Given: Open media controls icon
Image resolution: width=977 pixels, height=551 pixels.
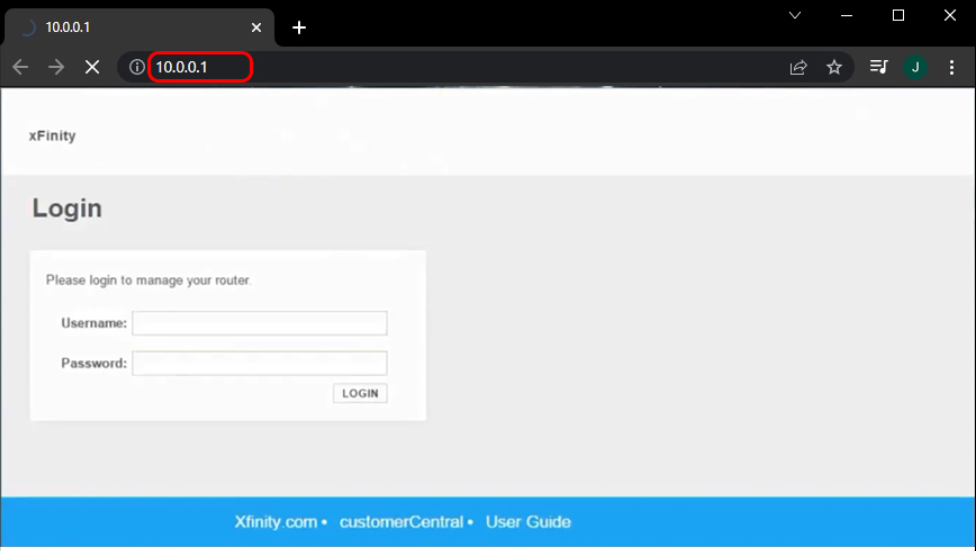Looking at the screenshot, I should 879,66.
